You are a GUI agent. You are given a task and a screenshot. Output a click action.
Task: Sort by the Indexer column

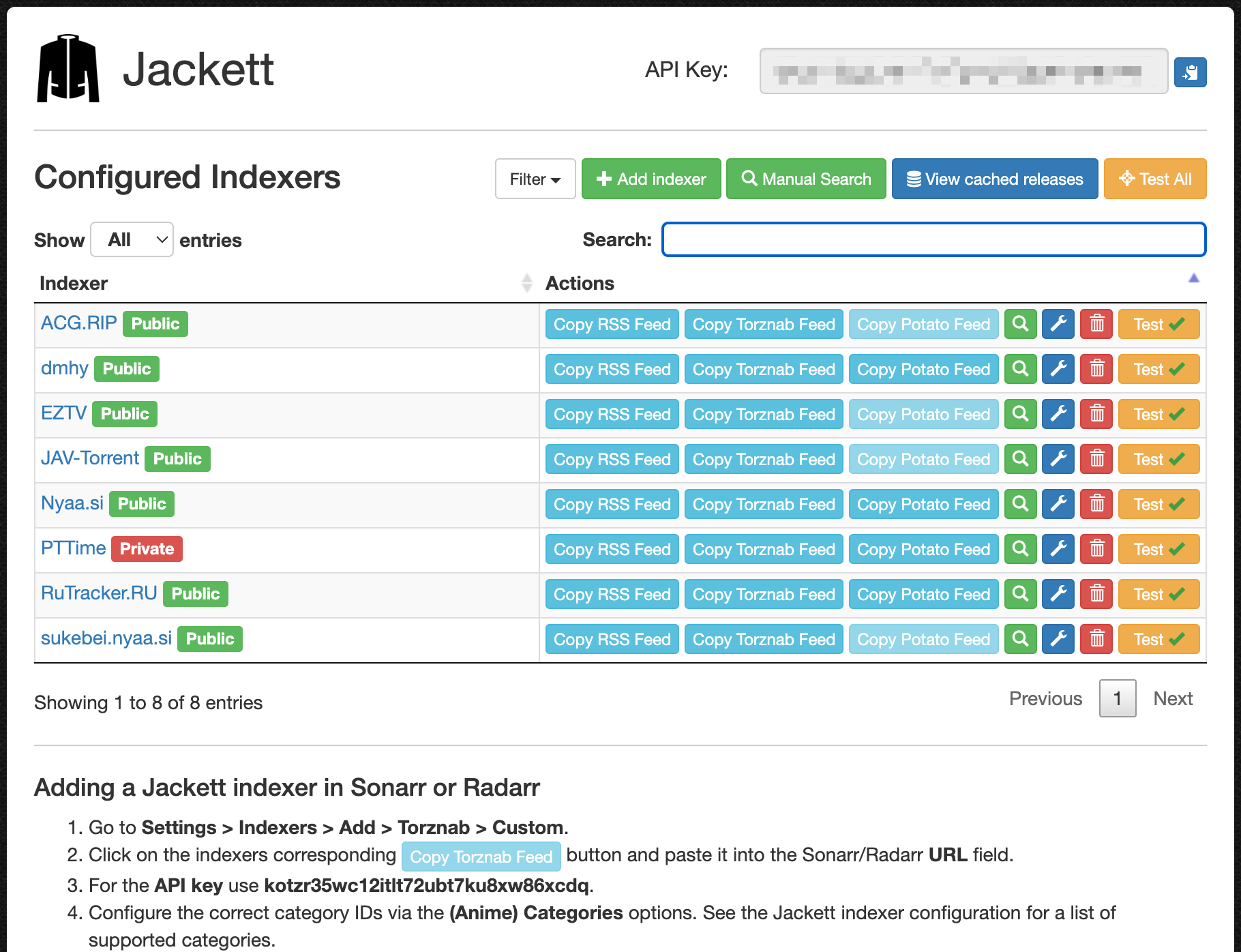coord(286,283)
